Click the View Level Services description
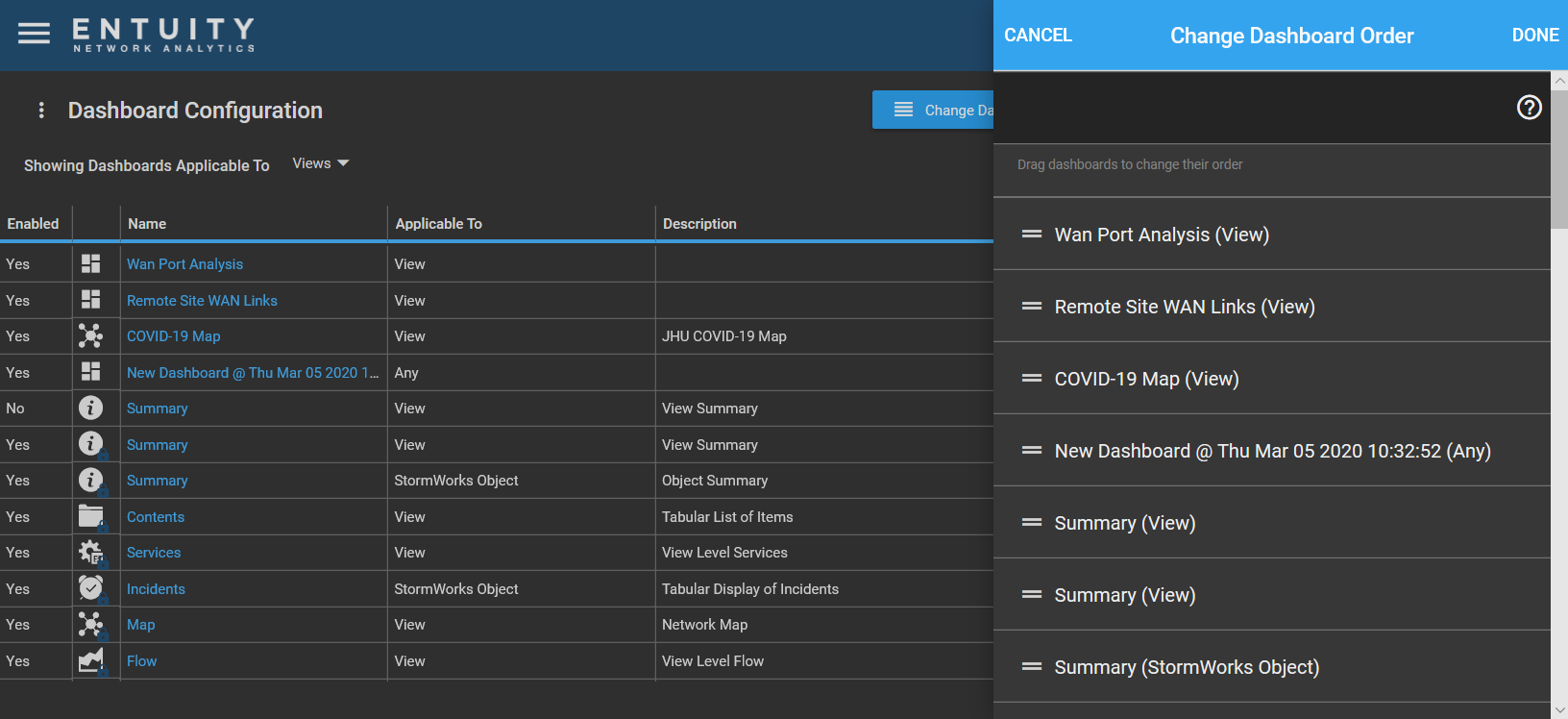Viewport: 1568px width, 719px height. click(x=724, y=552)
